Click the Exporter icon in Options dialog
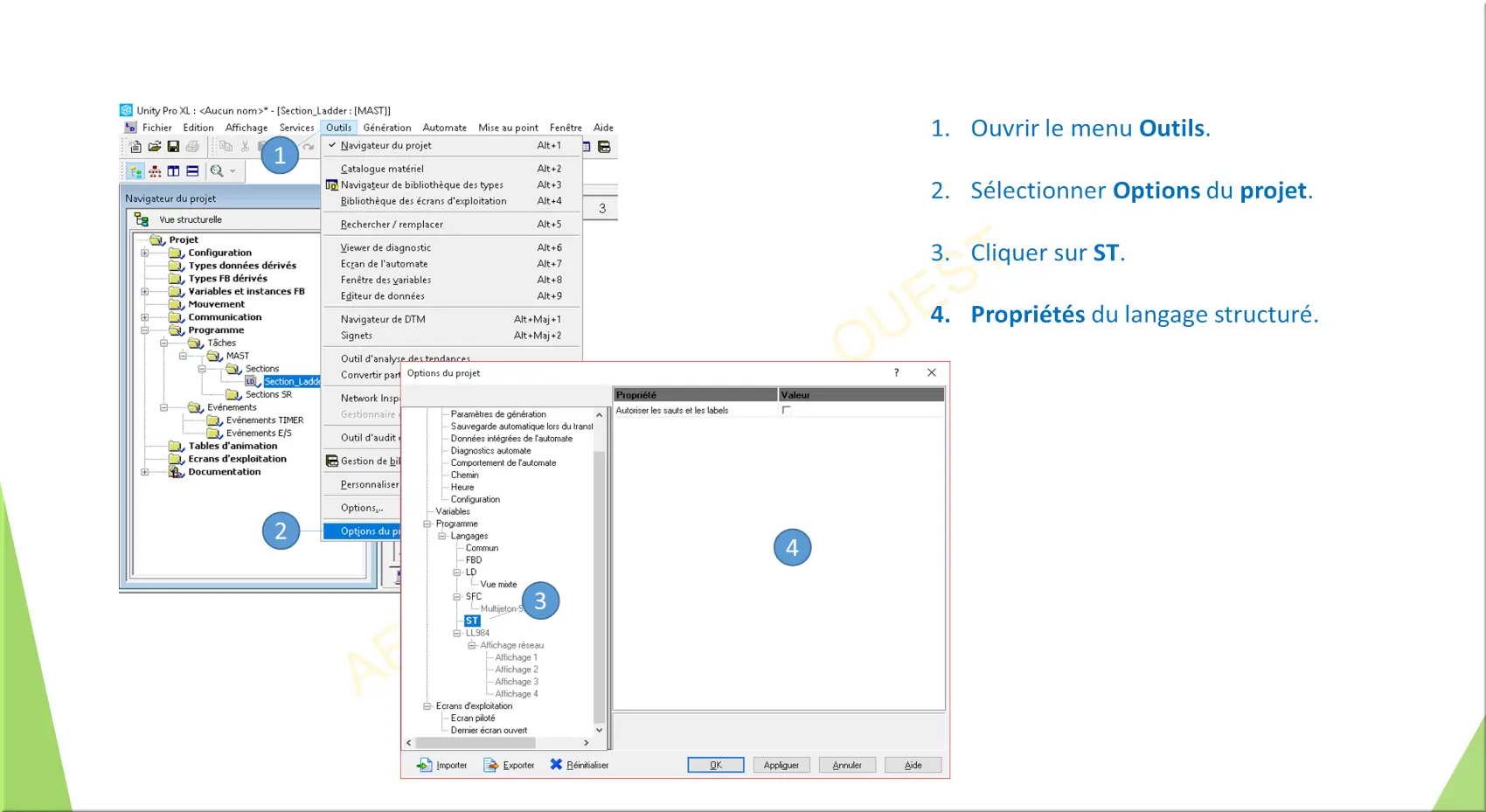 491,765
